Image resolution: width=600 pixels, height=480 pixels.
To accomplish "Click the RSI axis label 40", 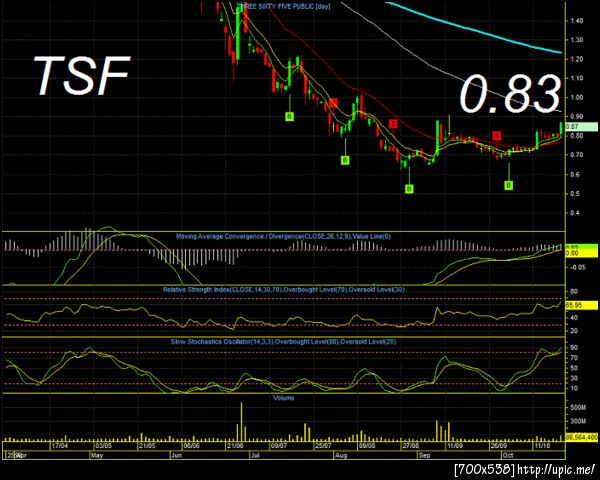I will pyautogui.click(x=574, y=317).
